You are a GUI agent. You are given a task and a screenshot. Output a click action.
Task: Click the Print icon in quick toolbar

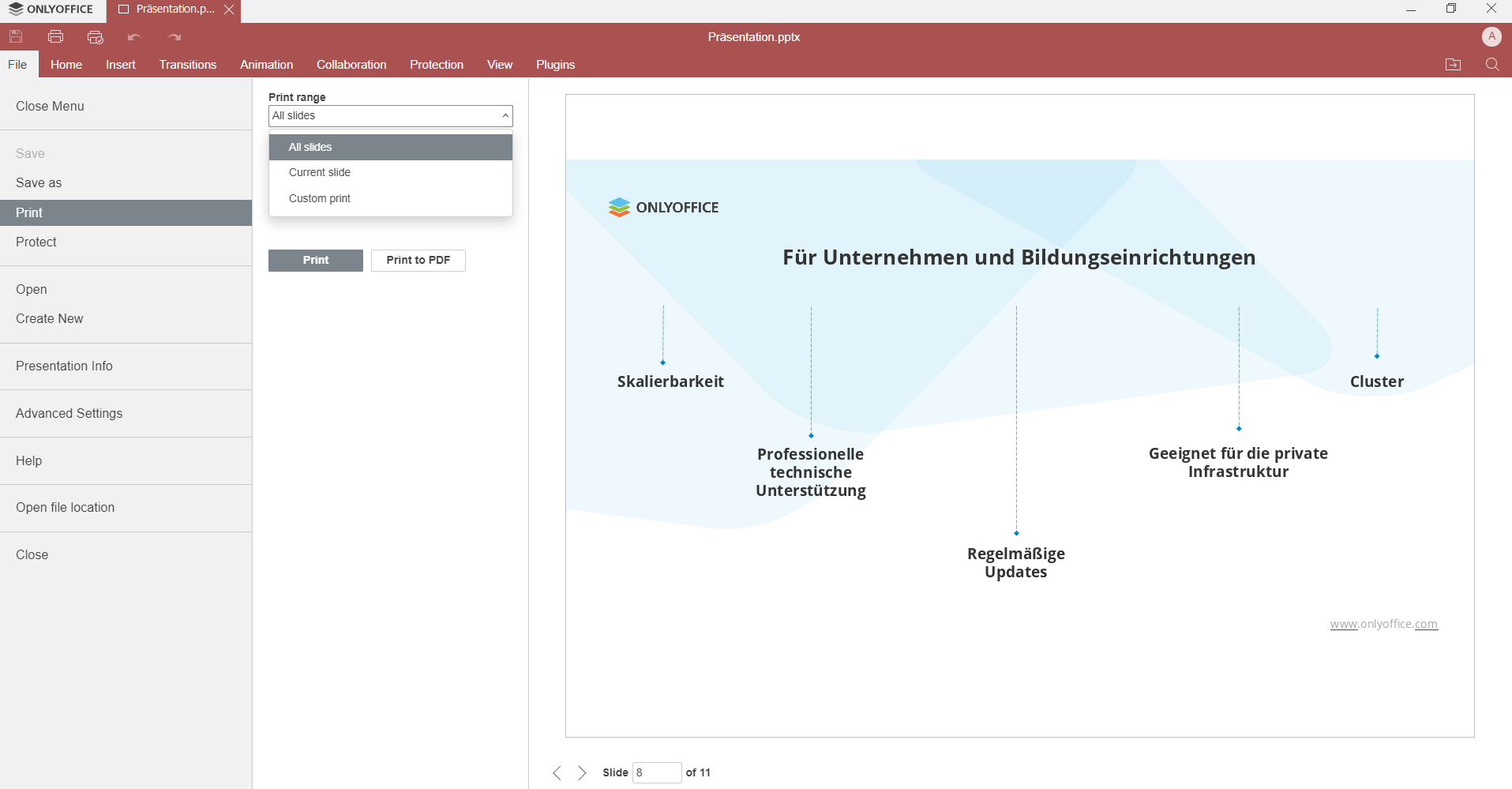55,36
